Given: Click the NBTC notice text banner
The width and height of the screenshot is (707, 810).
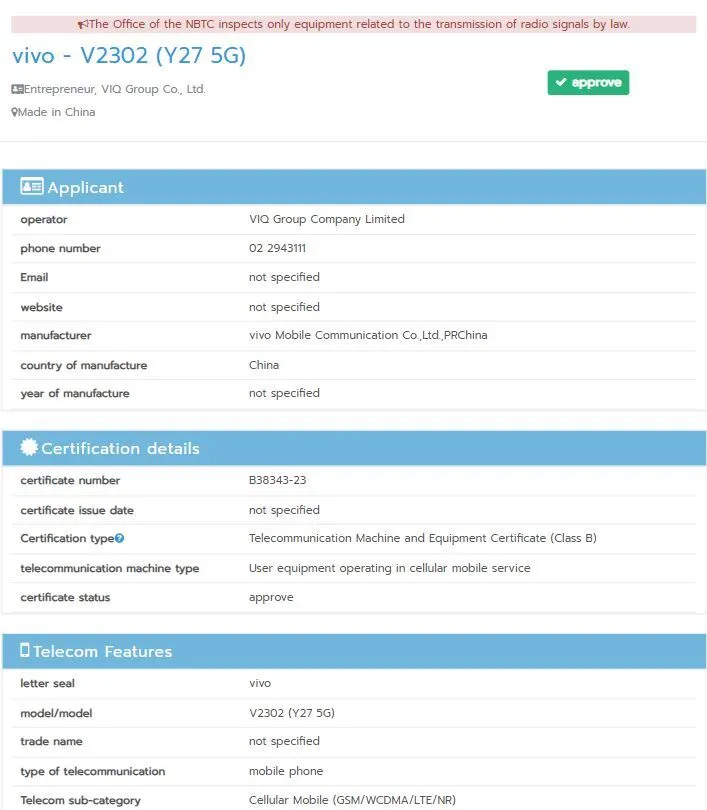Looking at the screenshot, I should [x=354, y=24].
